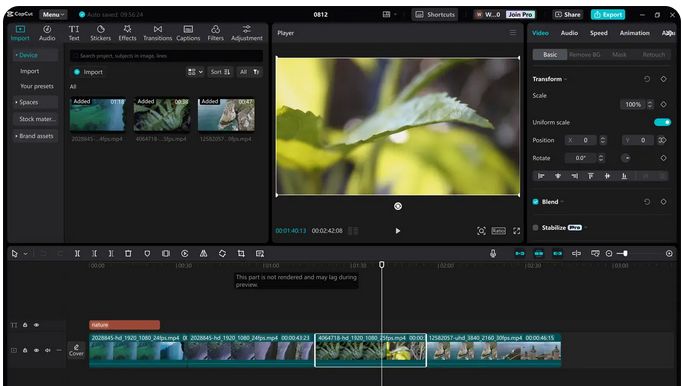Image resolution: width=682 pixels, height=386 pixels.
Task: Click the scale keyframe diamond icon
Action: [663, 104]
